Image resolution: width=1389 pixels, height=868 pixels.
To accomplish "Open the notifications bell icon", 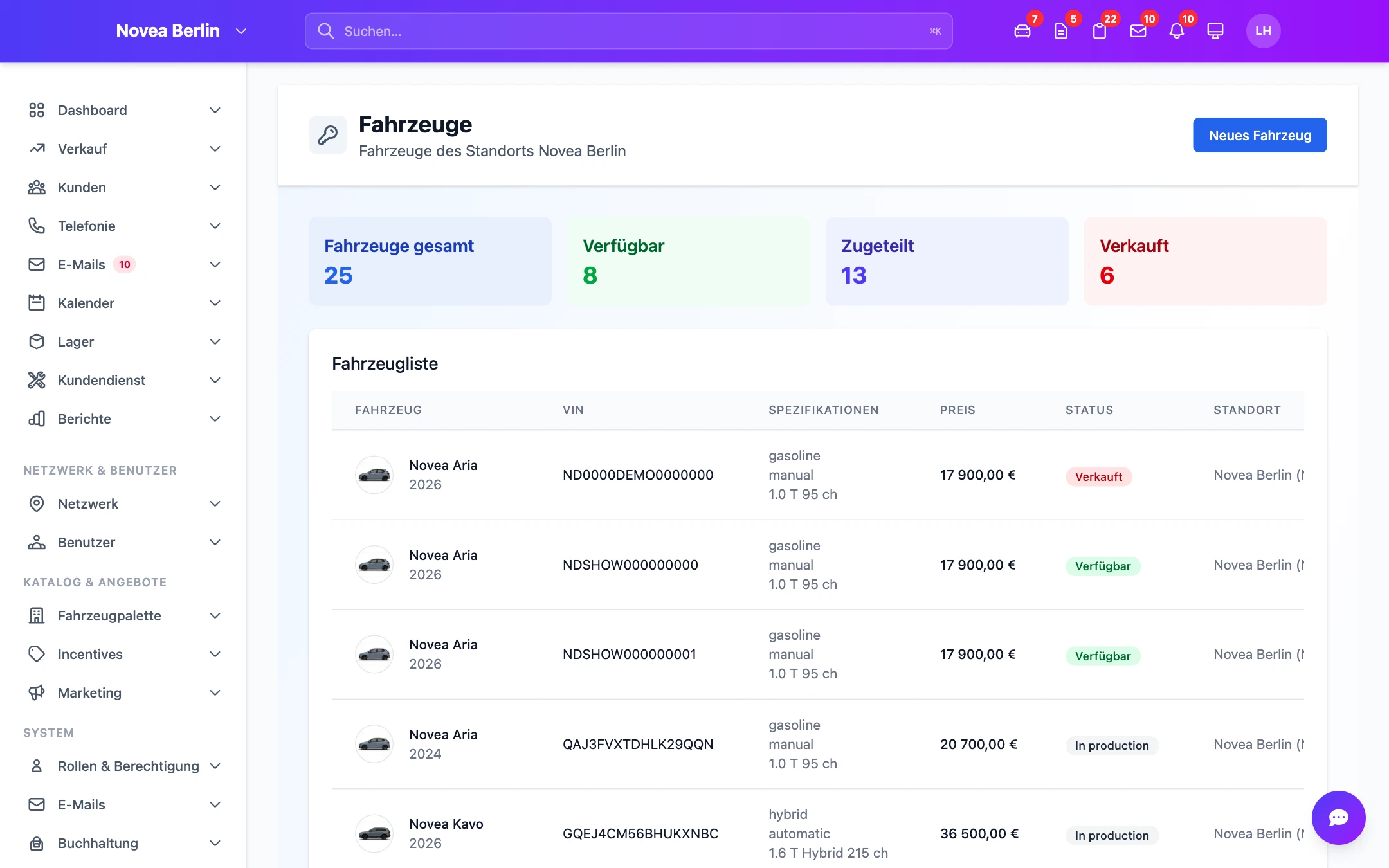I will coord(1177,31).
